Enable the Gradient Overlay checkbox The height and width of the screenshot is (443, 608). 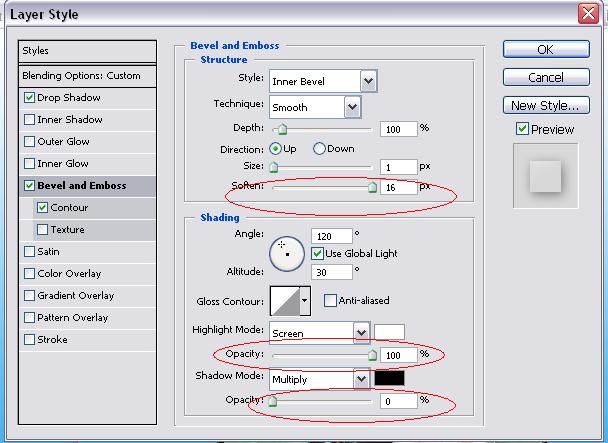point(29,296)
